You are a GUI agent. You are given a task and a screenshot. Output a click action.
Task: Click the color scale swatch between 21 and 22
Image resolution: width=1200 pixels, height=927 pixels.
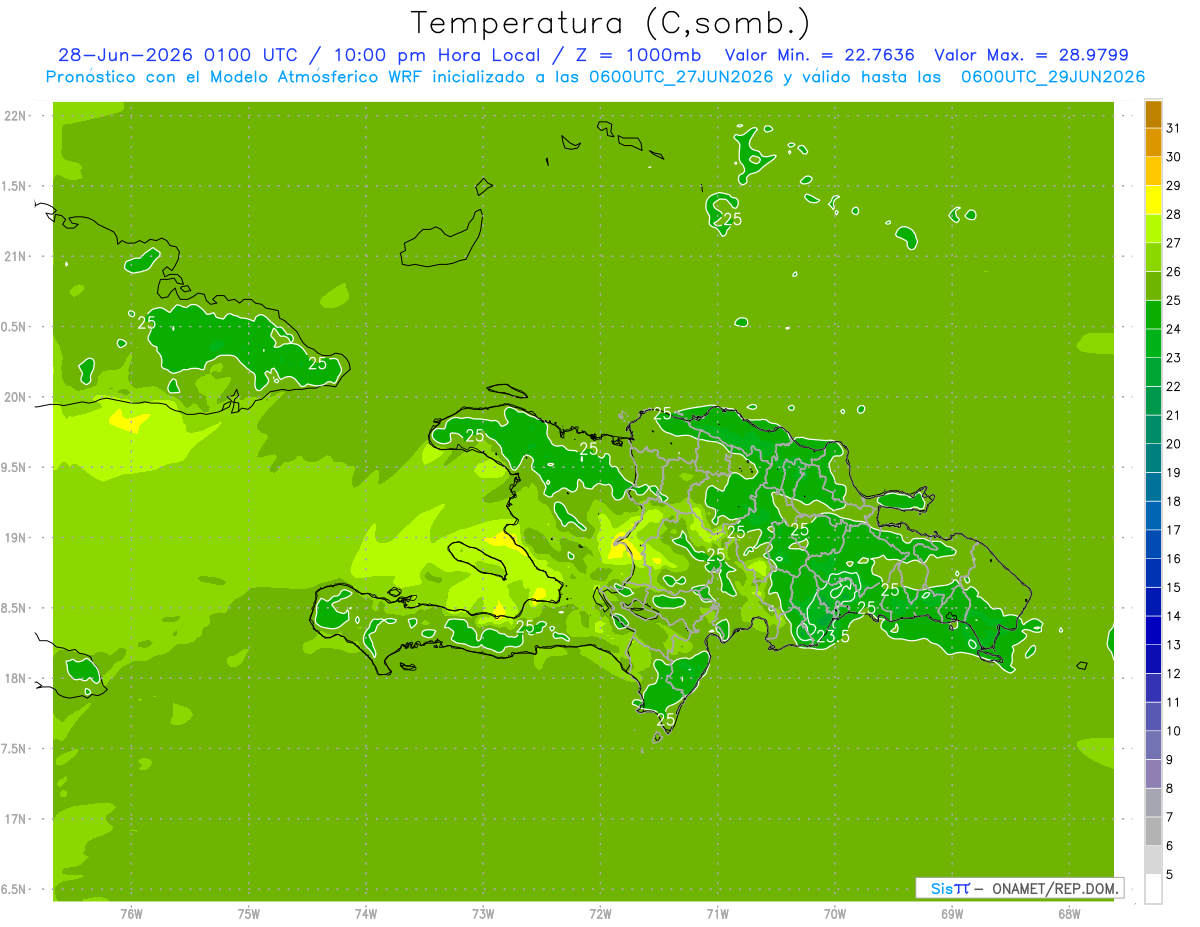coord(1153,401)
